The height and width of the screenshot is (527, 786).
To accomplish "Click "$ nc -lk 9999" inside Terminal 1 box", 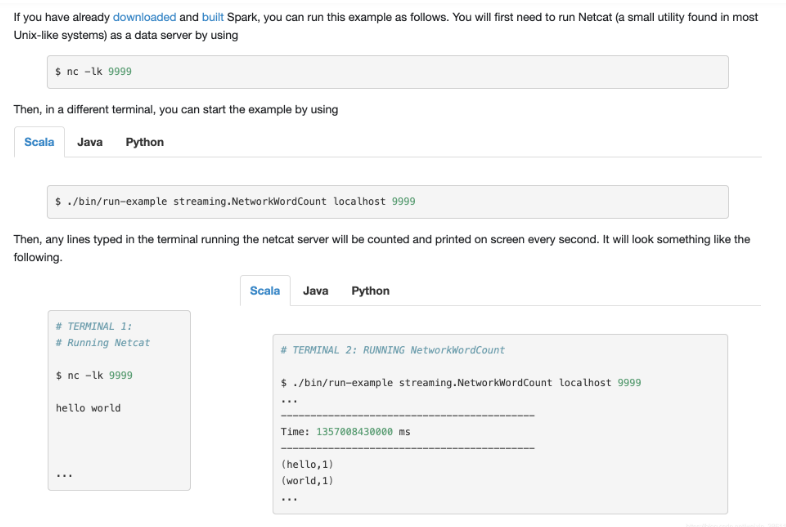I will pos(94,375).
